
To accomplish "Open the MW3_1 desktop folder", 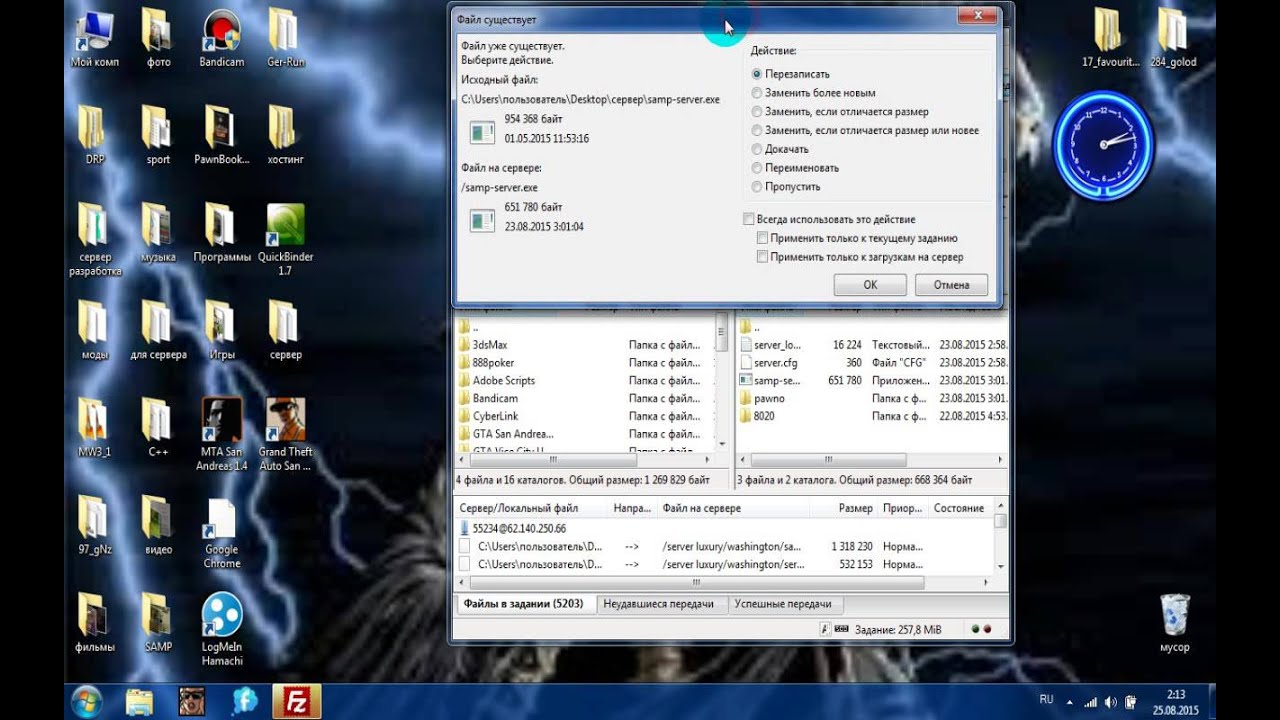I will (x=94, y=428).
